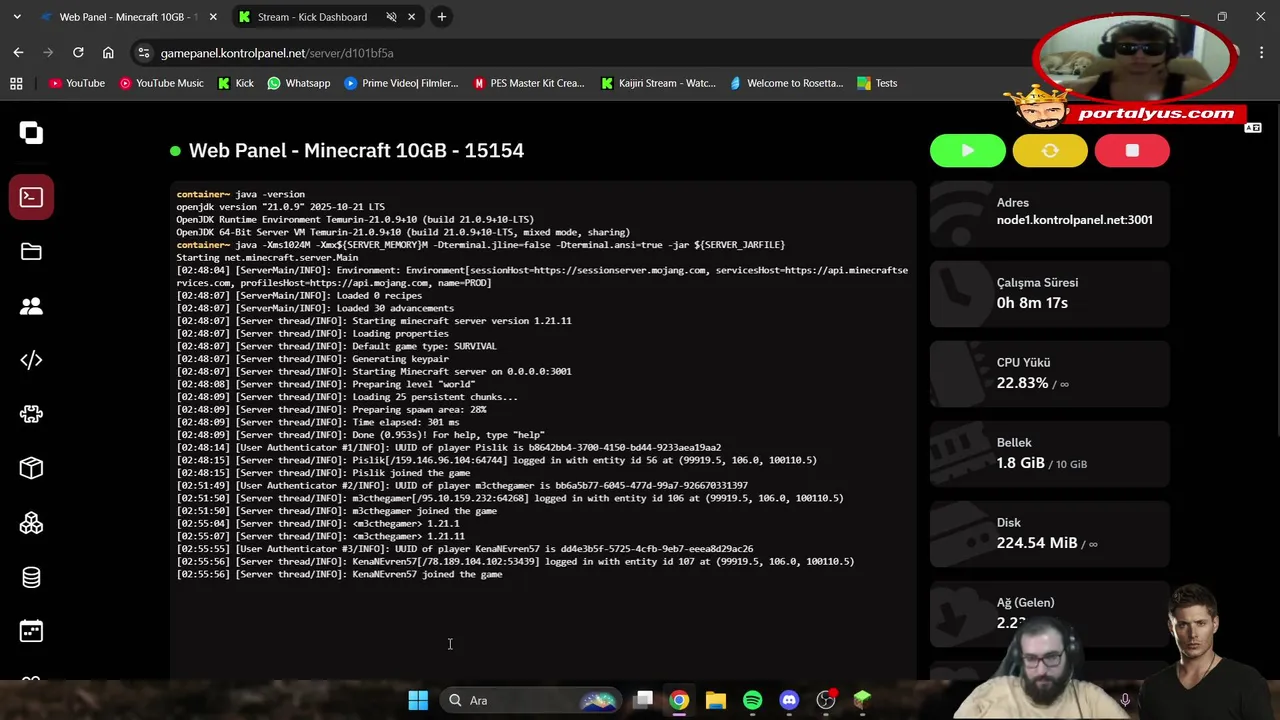Open Minecraft grass block taskbar icon
Screen dimensions: 1280x720
tap(862, 700)
